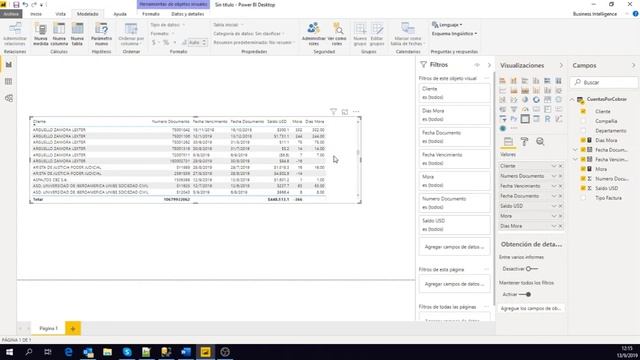Open the Esquema lingüístico dropdown

(454, 34)
